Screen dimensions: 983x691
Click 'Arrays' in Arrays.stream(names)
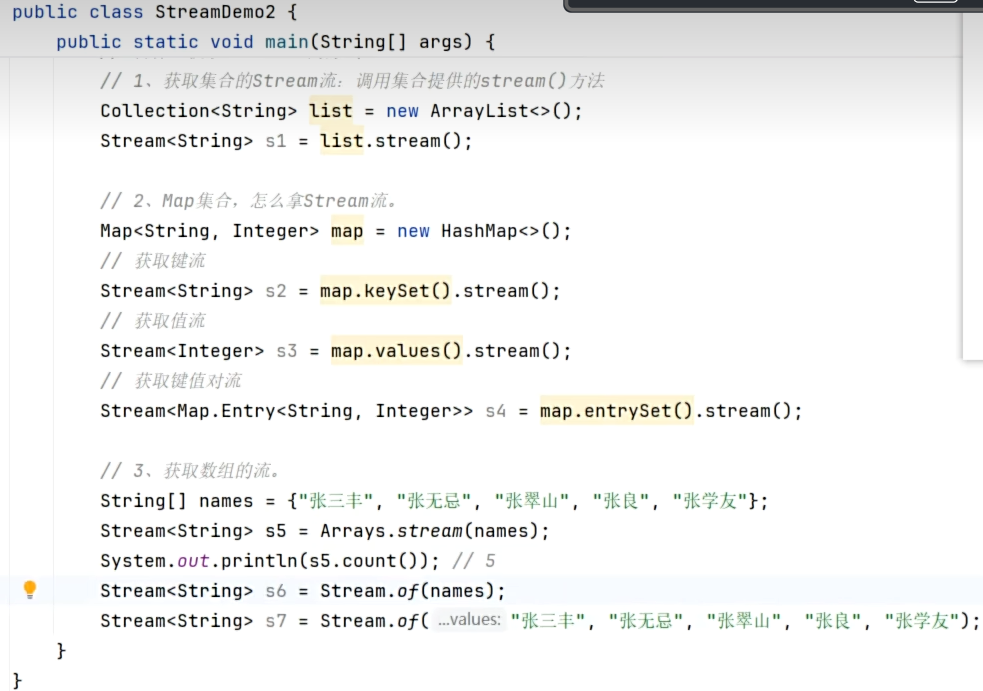coord(353,531)
